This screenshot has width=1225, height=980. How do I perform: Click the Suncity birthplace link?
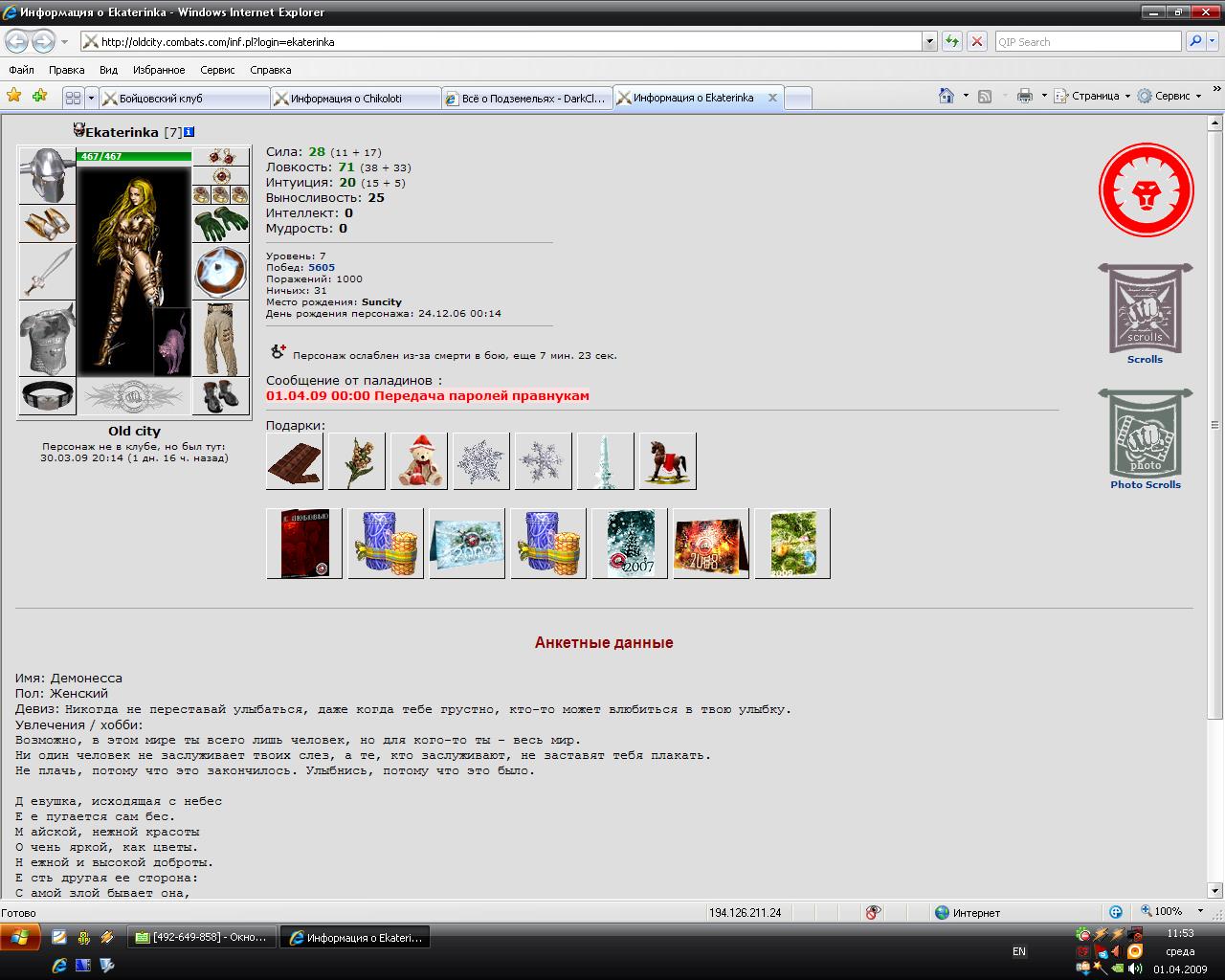click(x=382, y=302)
